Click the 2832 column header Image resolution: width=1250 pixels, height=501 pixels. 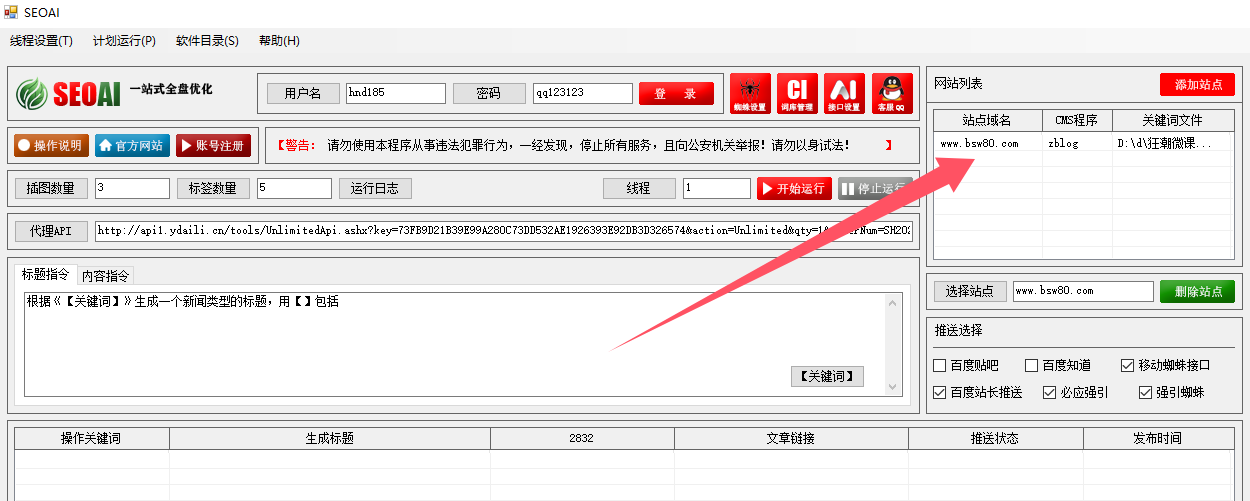tap(582, 438)
